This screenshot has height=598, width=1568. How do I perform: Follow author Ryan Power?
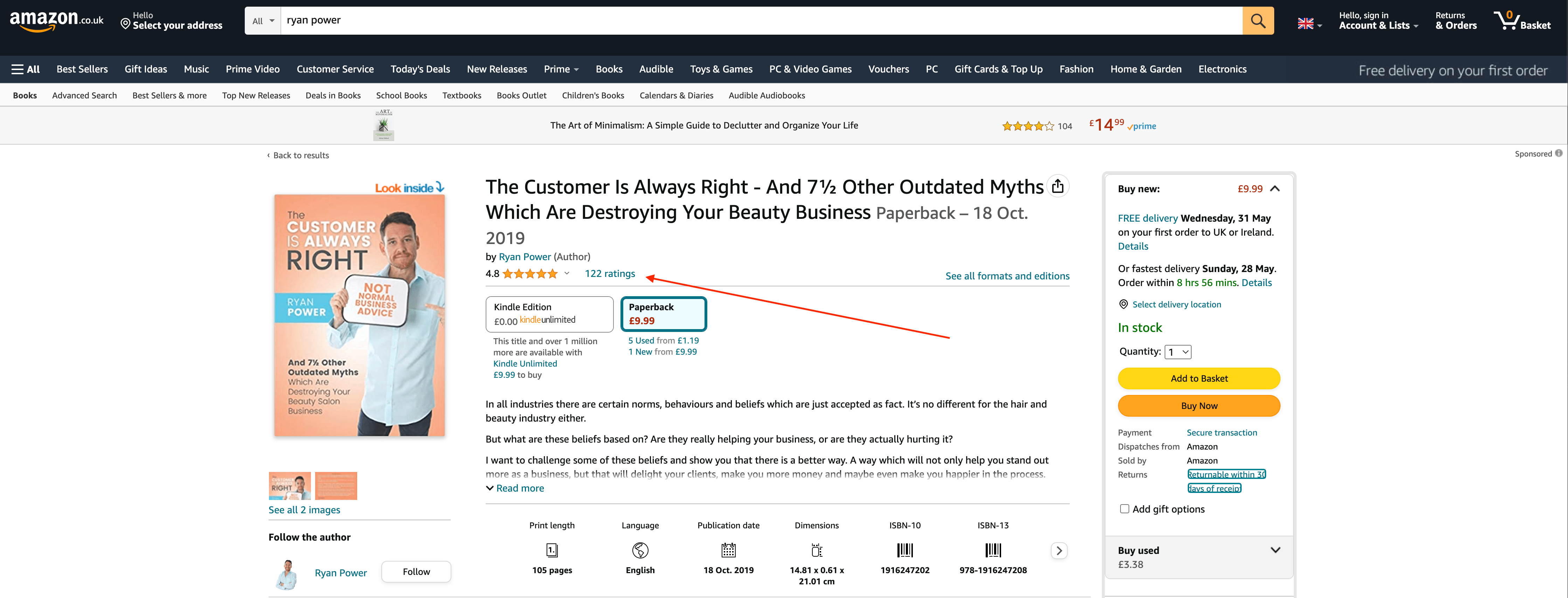pyautogui.click(x=416, y=572)
